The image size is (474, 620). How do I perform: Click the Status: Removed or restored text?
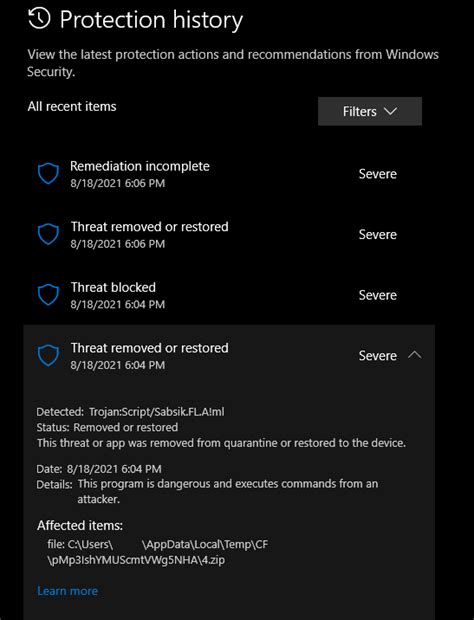pyautogui.click(x=107, y=427)
